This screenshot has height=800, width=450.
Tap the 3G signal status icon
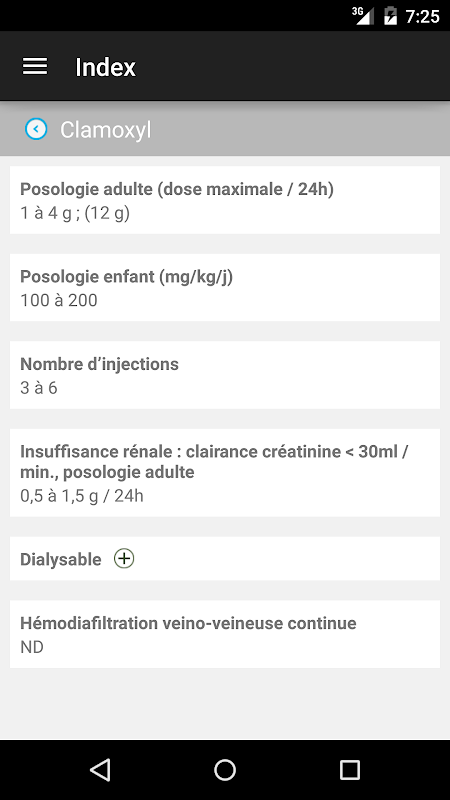click(363, 15)
